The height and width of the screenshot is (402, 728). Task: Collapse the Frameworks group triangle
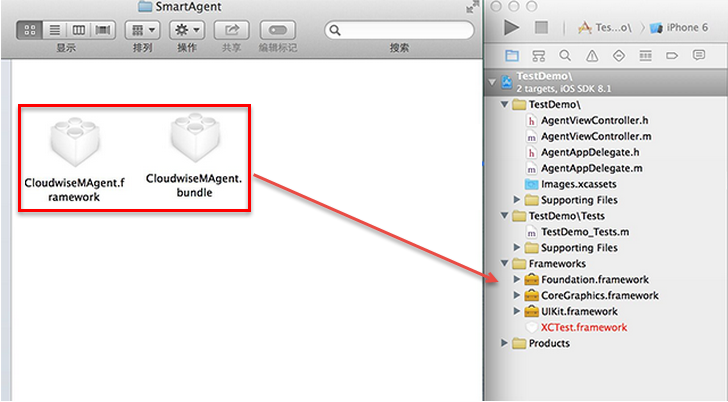pyautogui.click(x=505, y=263)
